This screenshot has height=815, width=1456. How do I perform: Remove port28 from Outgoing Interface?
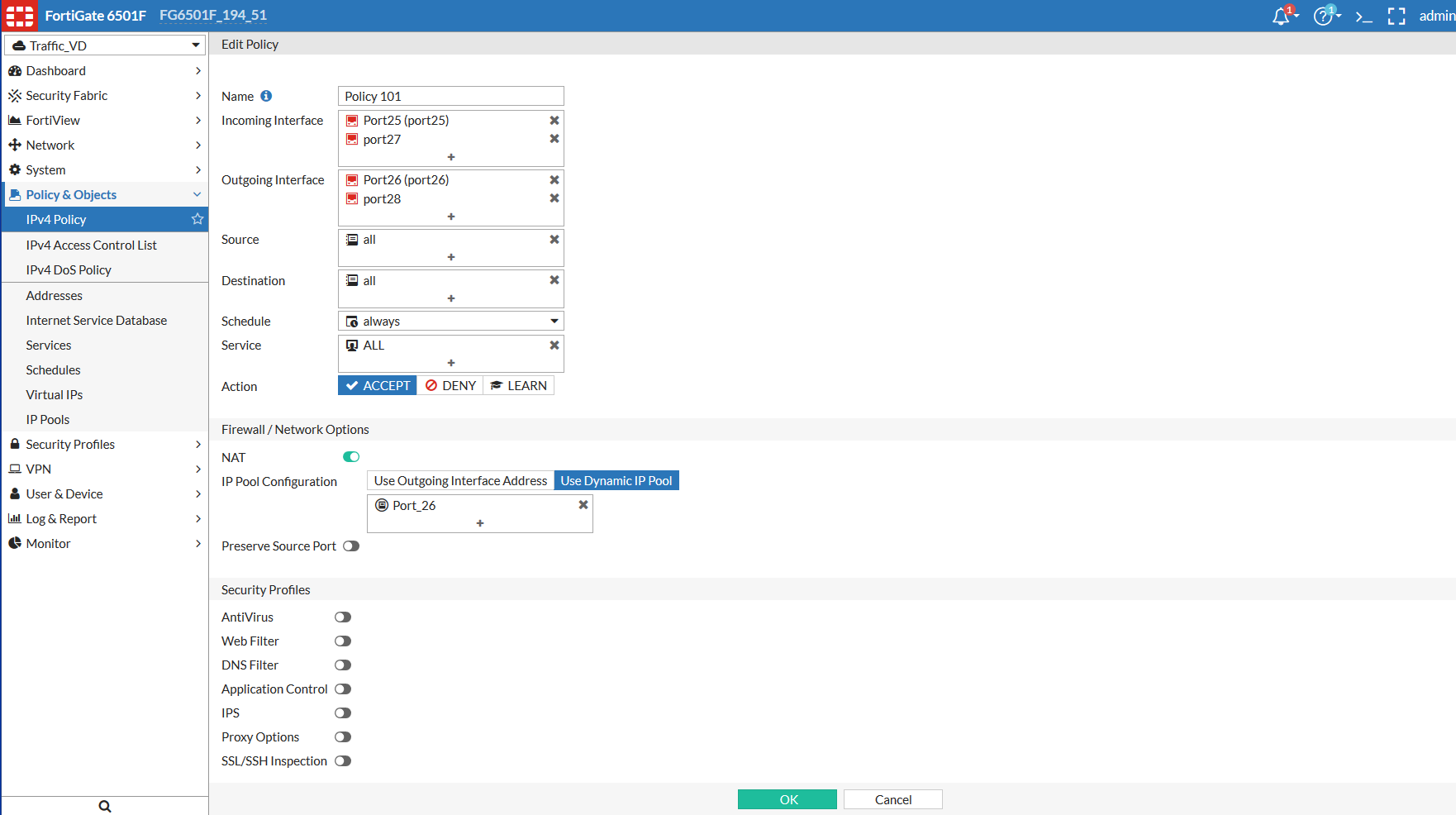(x=554, y=198)
